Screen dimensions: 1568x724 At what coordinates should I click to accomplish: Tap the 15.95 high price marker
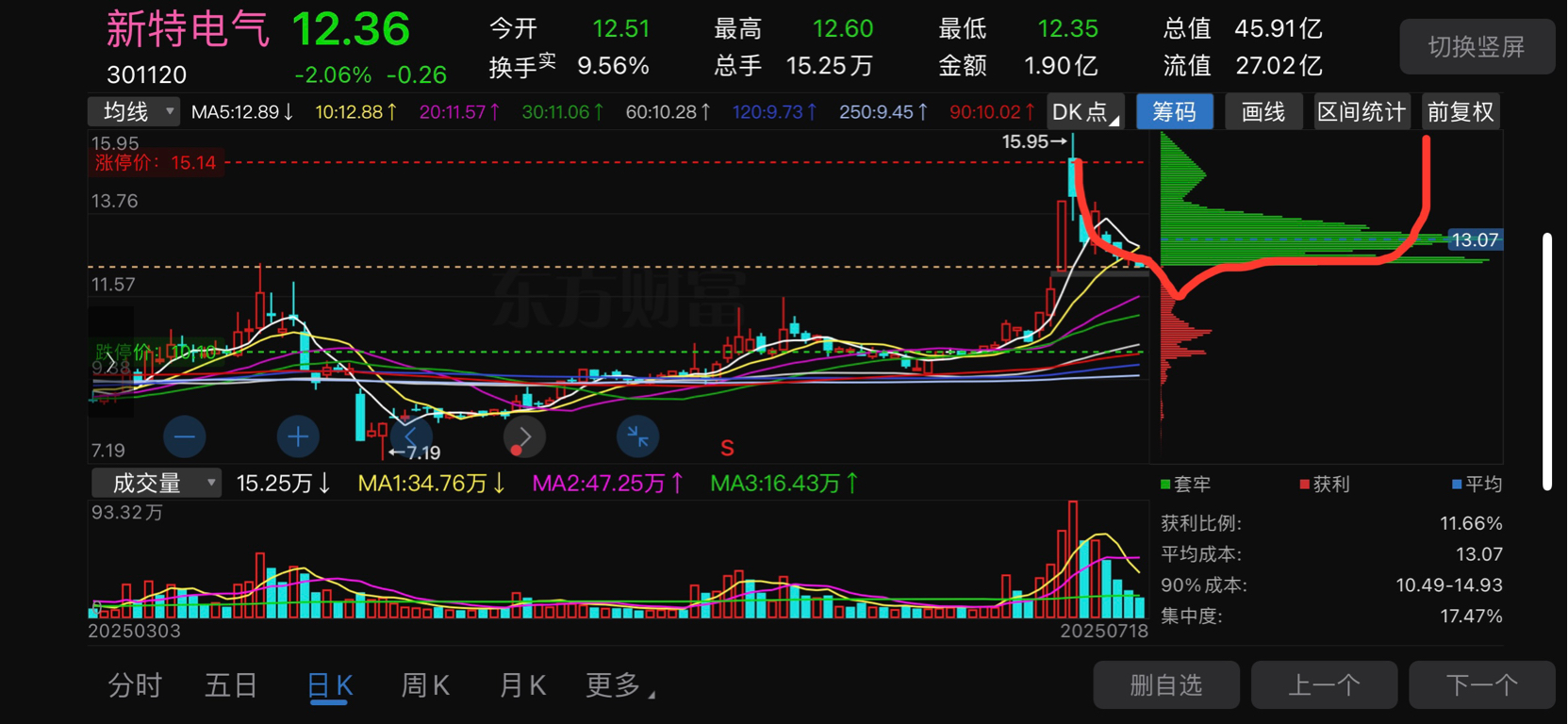pyautogui.click(x=1033, y=141)
